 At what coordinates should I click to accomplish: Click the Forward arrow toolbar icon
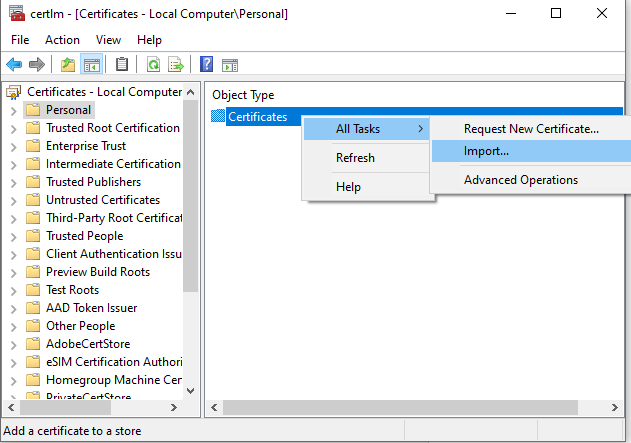[37, 64]
